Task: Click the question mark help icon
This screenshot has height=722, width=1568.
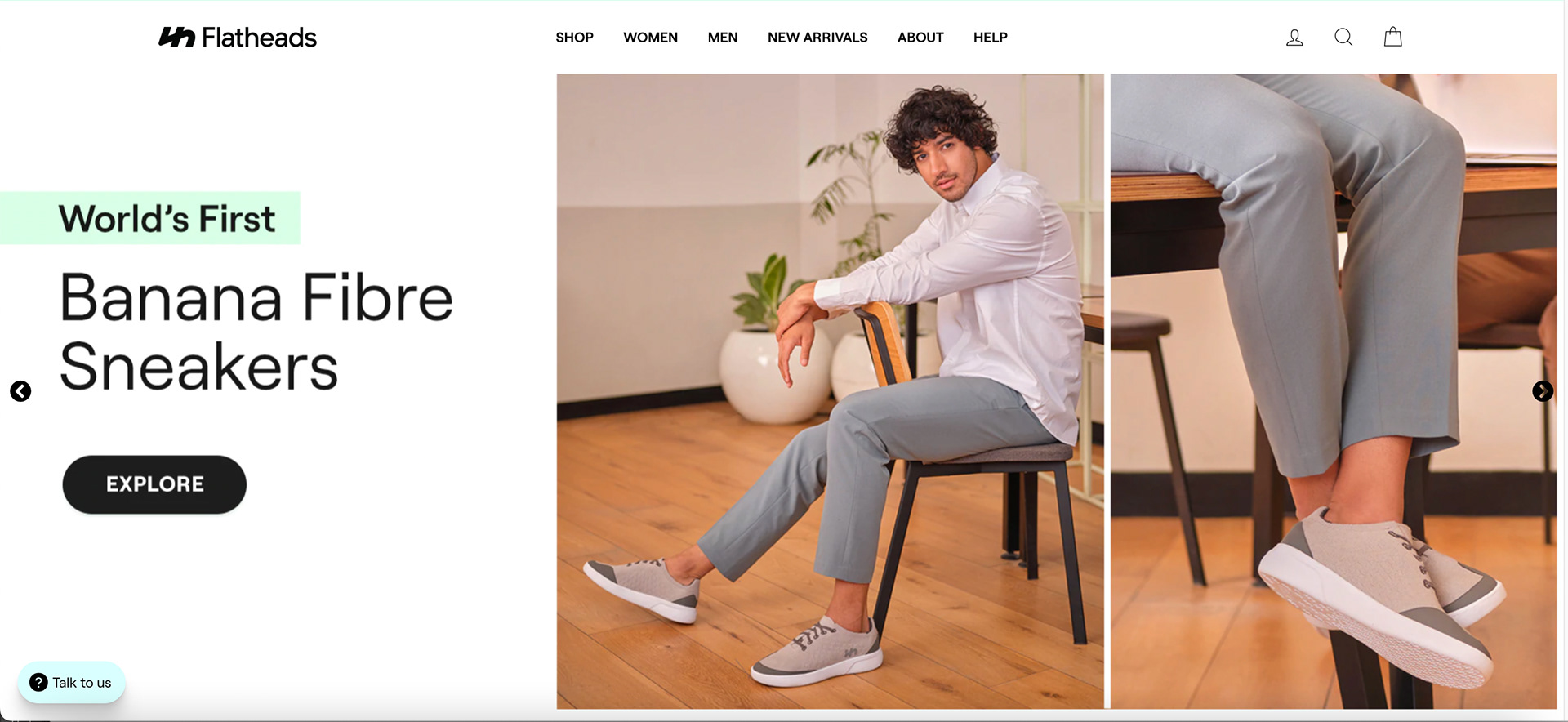Action: pos(38,682)
